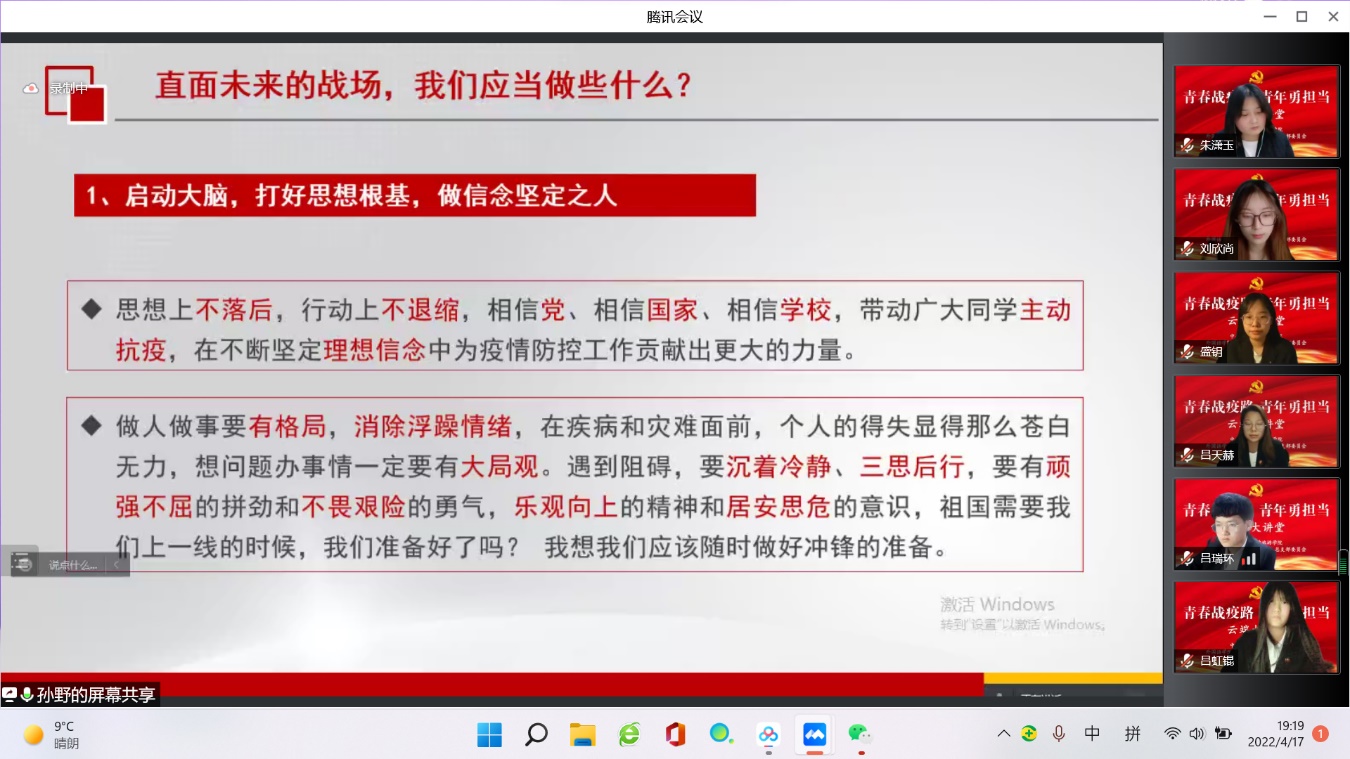Viewport: 1350px width, 759px height.
Task: Open the Tencent Meeting icon in the taskbar
Action: tap(814, 735)
